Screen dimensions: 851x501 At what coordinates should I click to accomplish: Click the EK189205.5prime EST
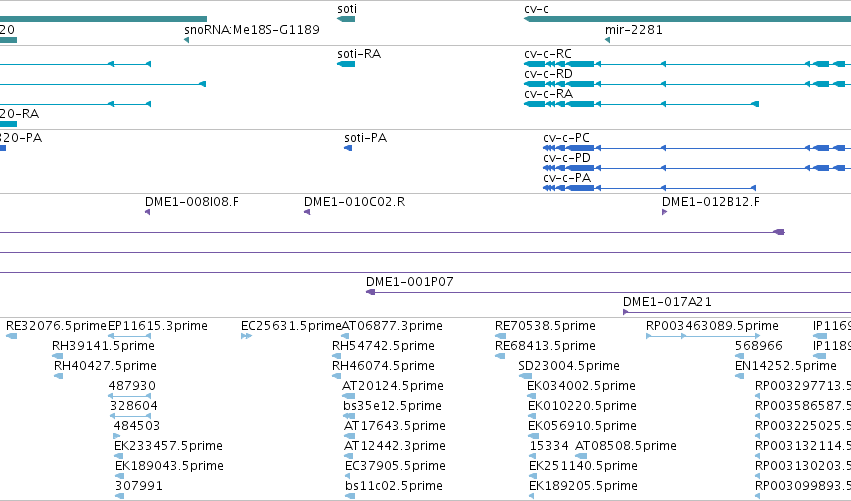click(532, 497)
